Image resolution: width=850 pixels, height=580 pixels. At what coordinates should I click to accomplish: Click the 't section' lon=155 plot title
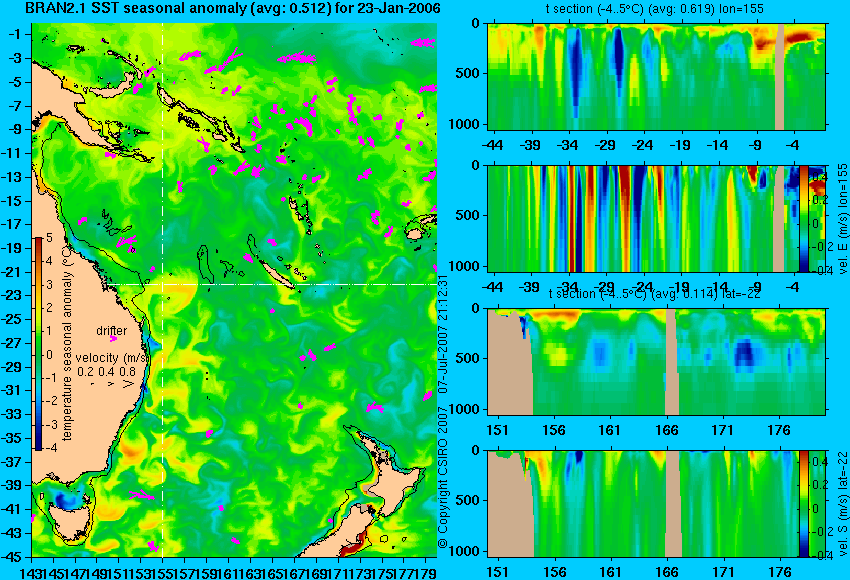[655, 9]
